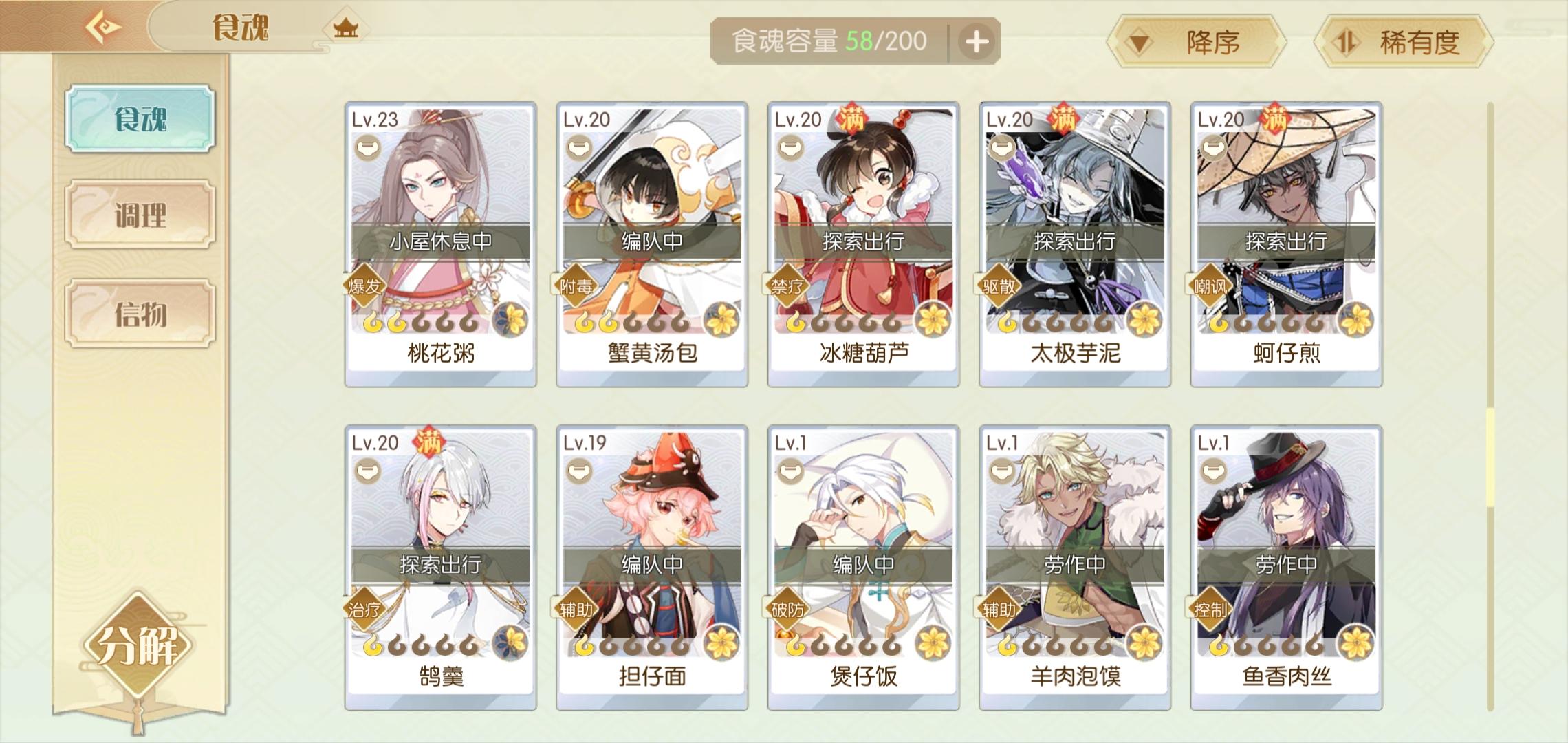
Task: Tap the 控制 role tag on 鱼香肉丝
Action: [1210, 609]
